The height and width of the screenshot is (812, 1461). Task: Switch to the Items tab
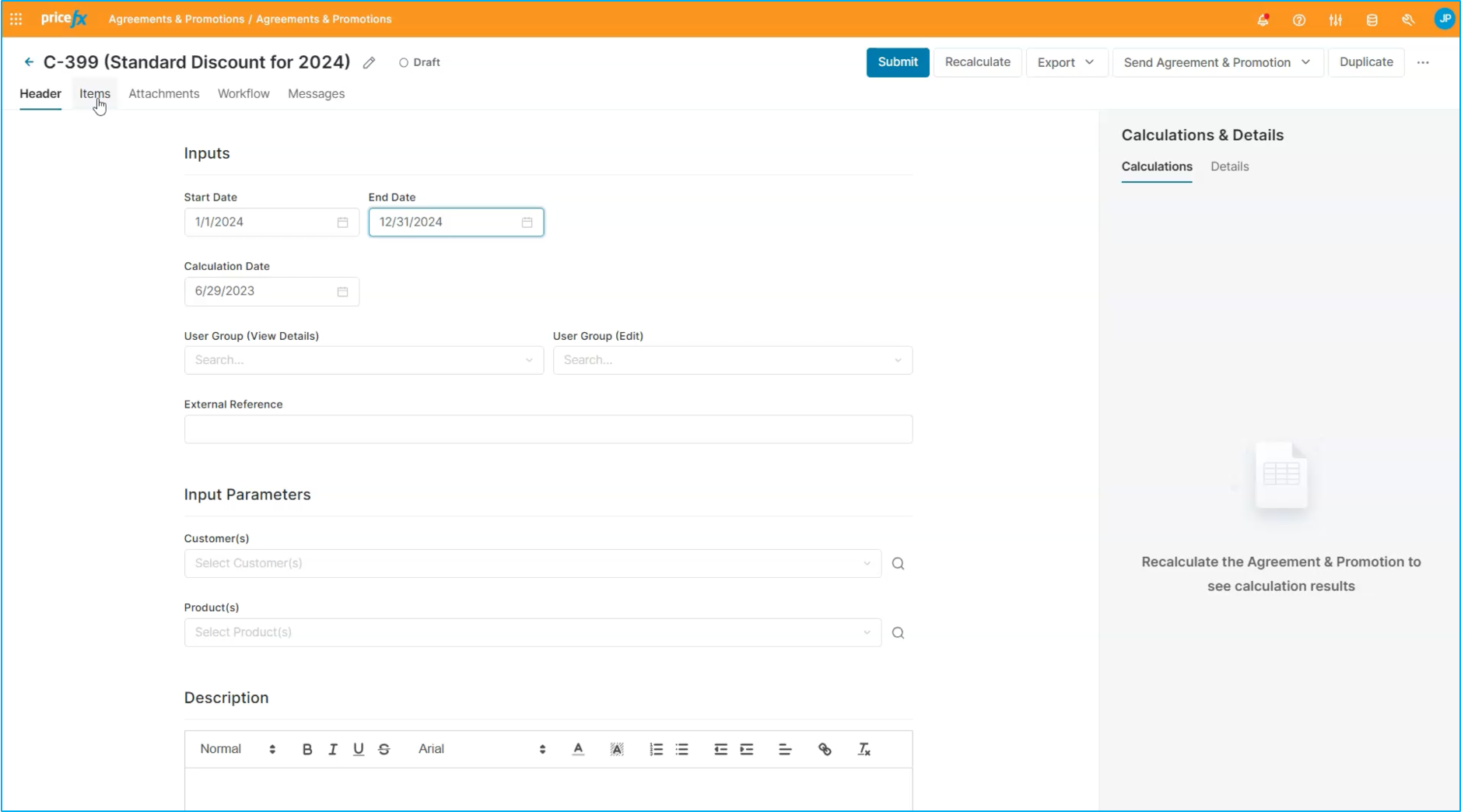tap(95, 93)
